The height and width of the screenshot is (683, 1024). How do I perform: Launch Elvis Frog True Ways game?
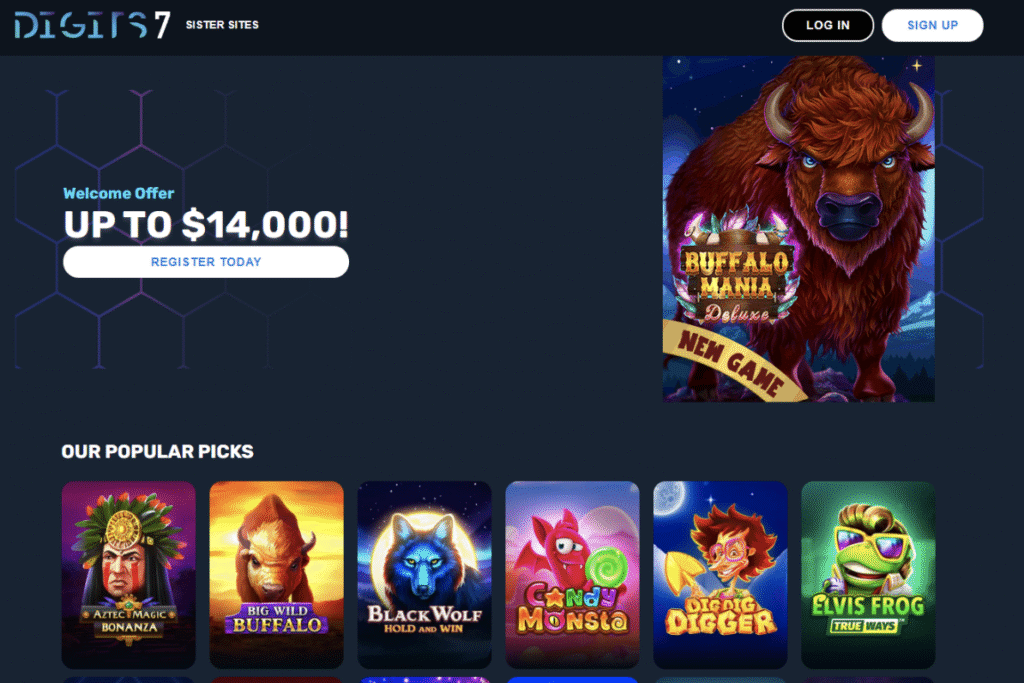(x=868, y=575)
